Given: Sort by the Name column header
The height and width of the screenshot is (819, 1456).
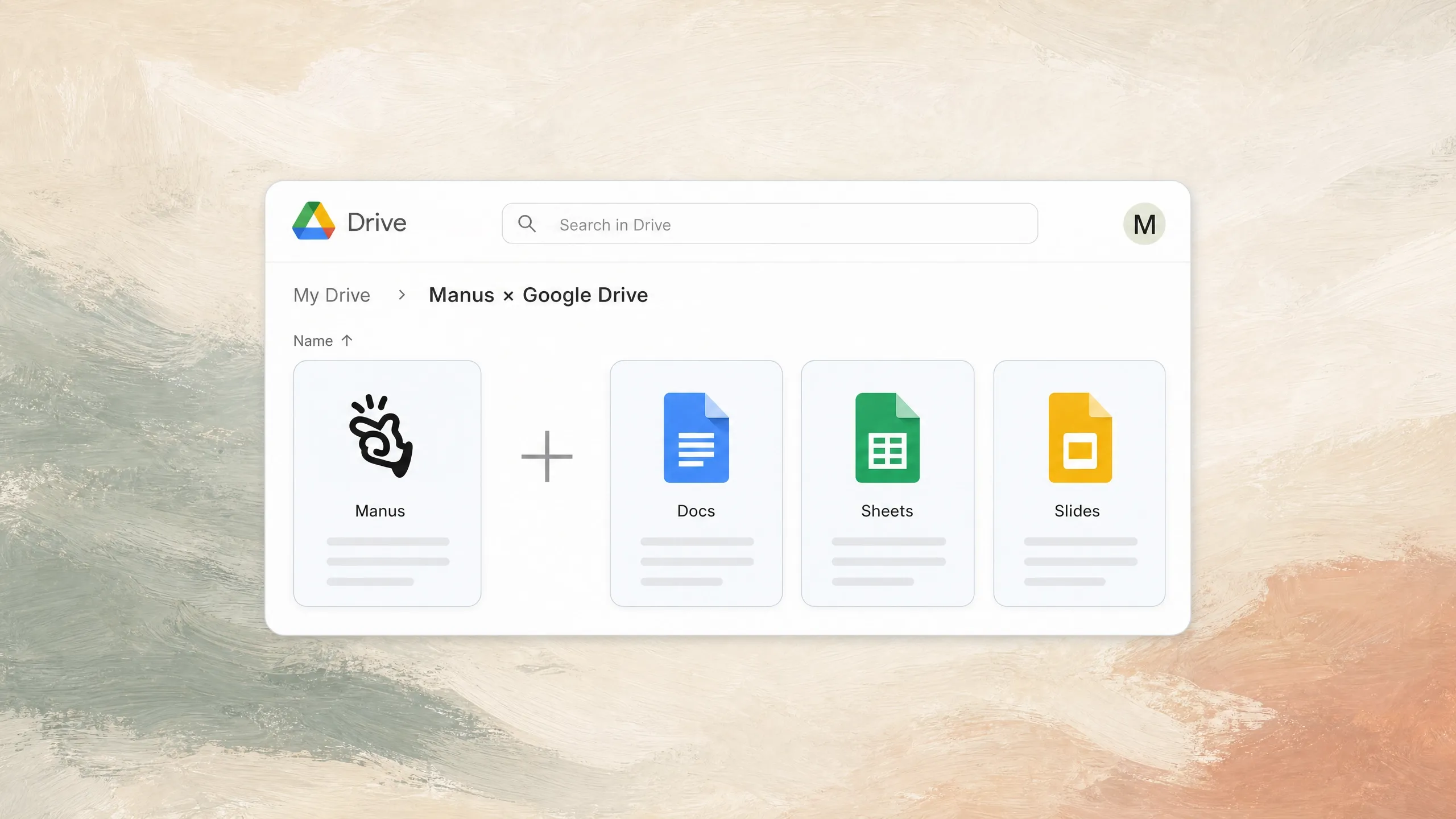Looking at the screenshot, I should tap(313, 341).
